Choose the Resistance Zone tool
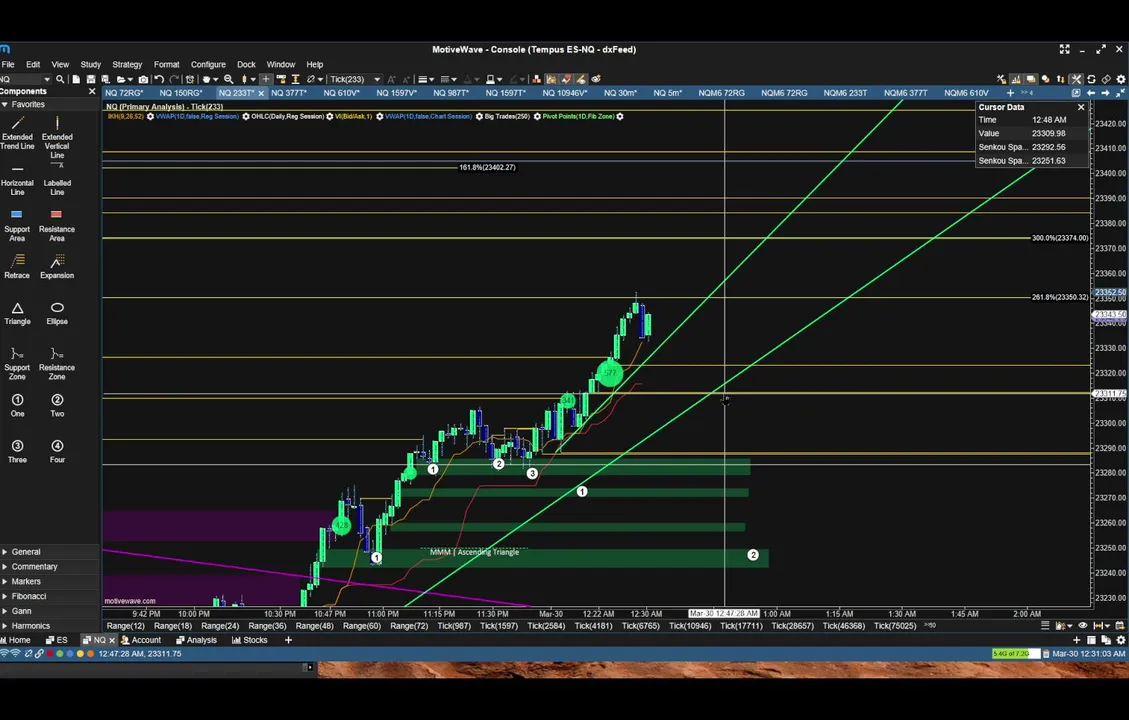 point(57,364)
